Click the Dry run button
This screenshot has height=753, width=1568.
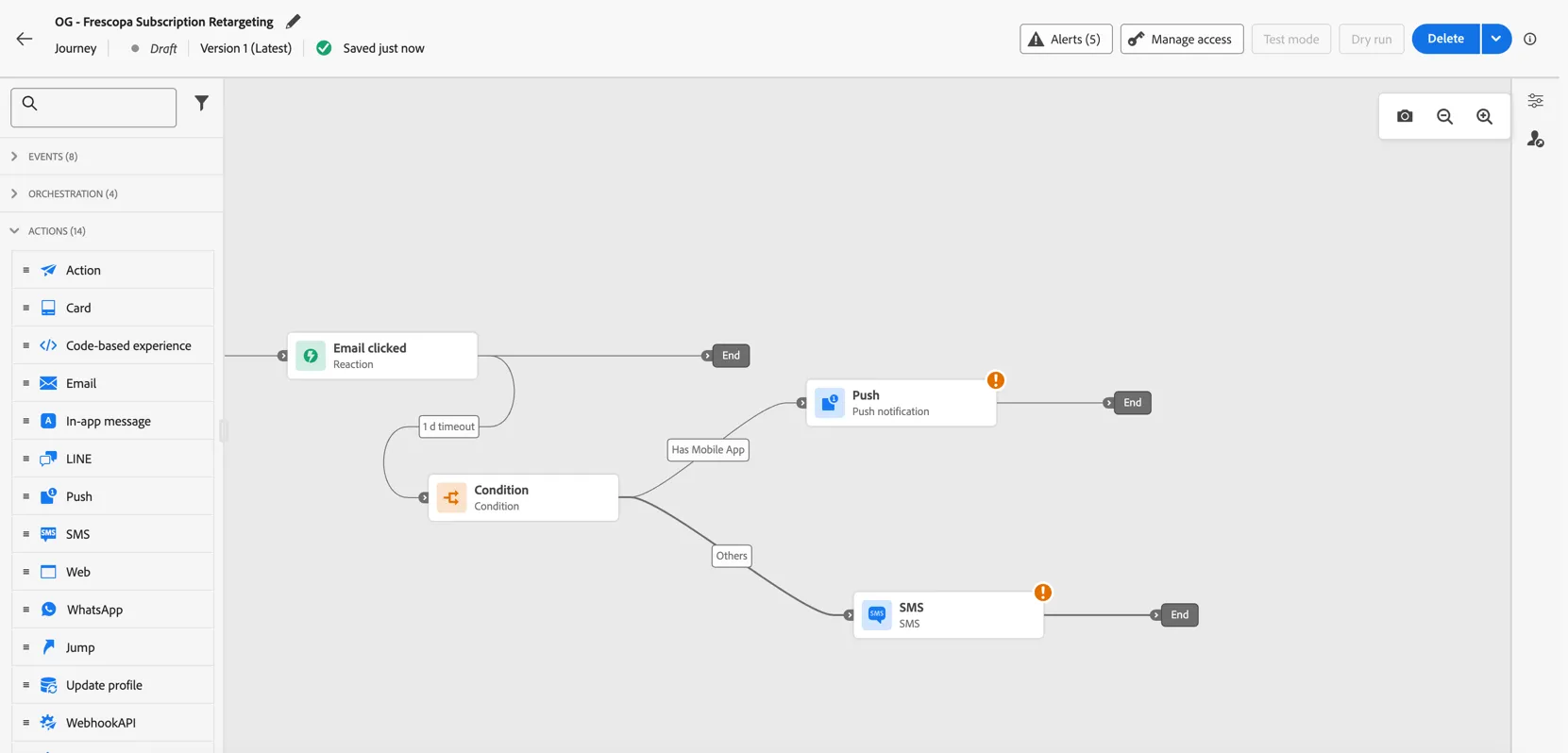coord(1371,39)
